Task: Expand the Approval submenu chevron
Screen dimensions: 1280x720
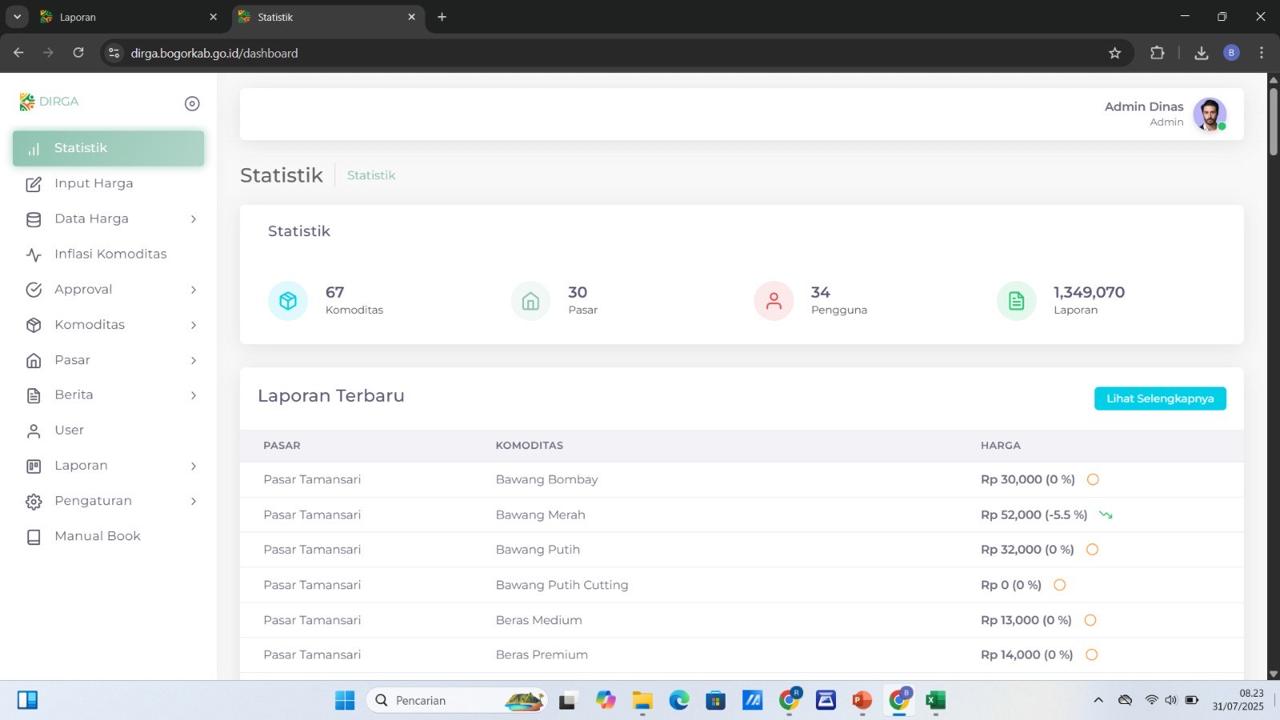Action: pyautogui.click(x=193, y=290)
